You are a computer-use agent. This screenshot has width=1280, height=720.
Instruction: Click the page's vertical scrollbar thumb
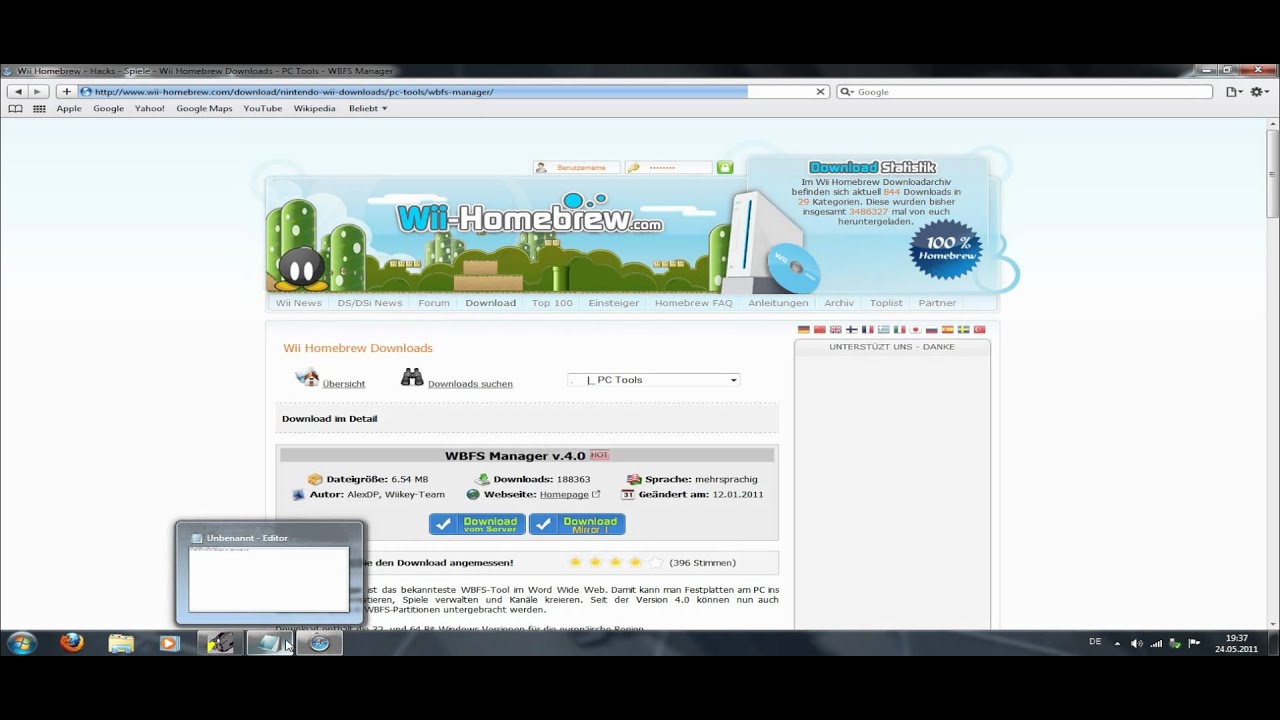point(1273,172)
